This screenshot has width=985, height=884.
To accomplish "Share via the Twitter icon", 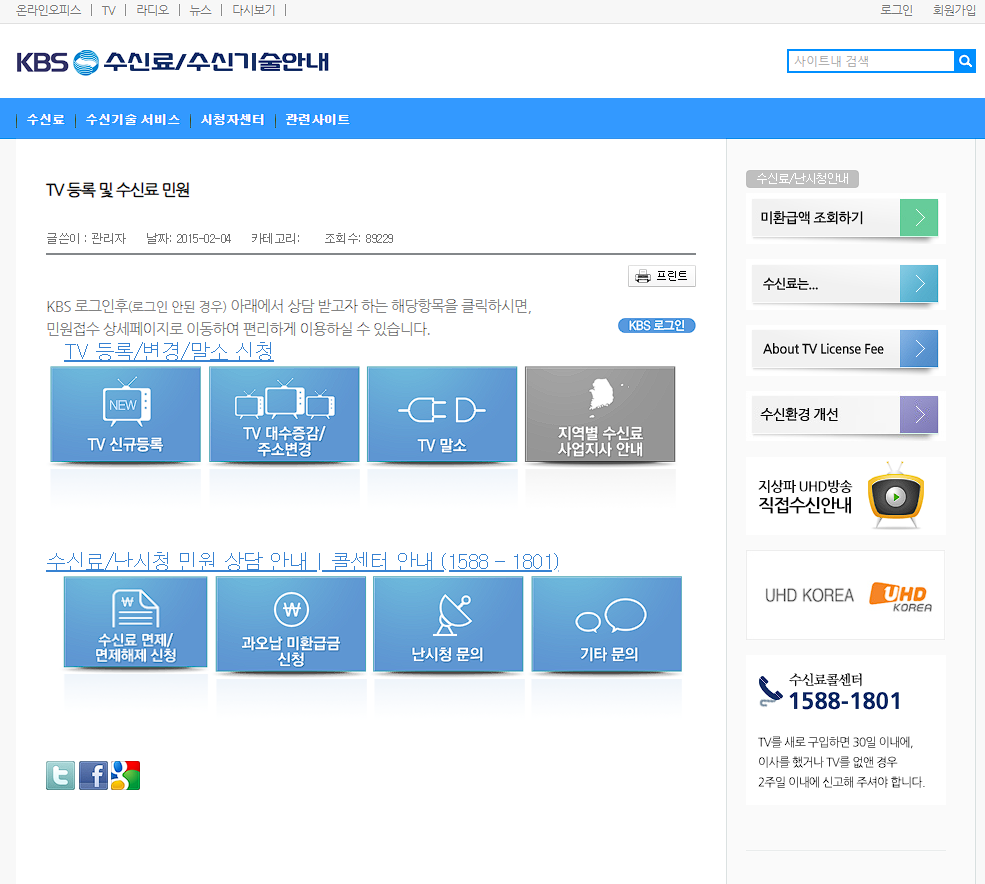I will (x=60, y=775).
